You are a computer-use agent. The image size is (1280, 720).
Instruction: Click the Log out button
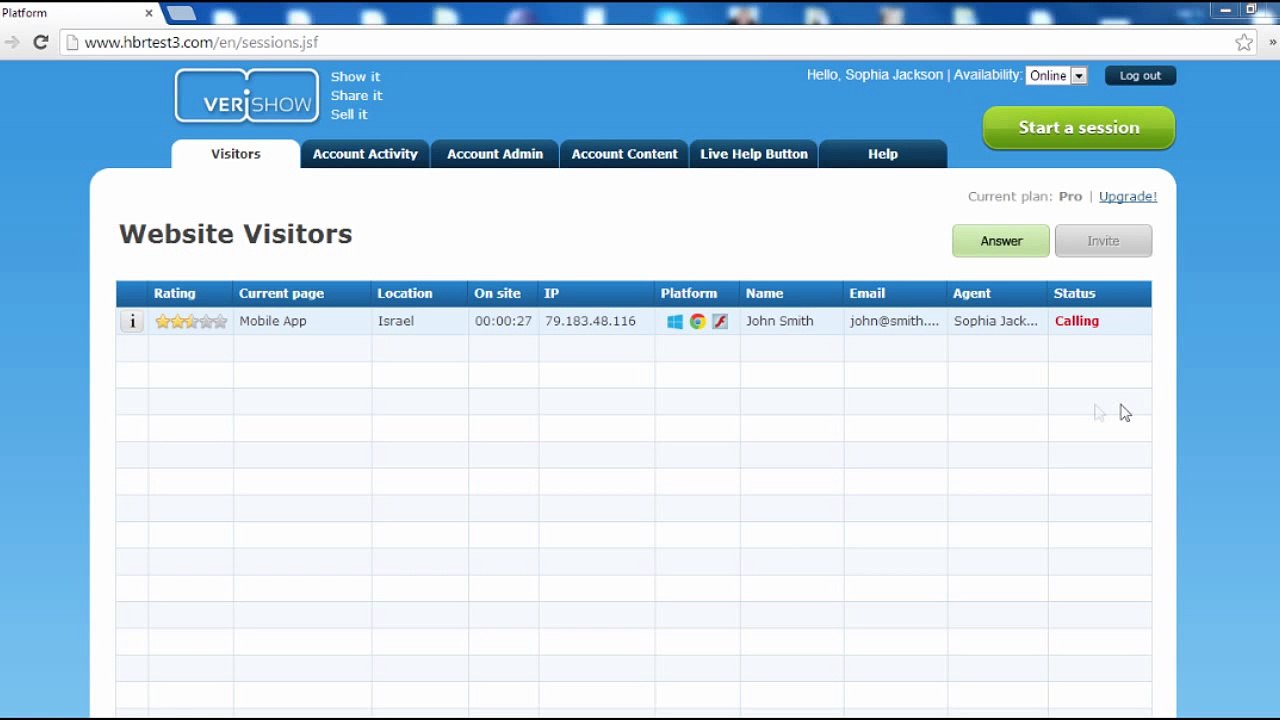[1140, 76]
